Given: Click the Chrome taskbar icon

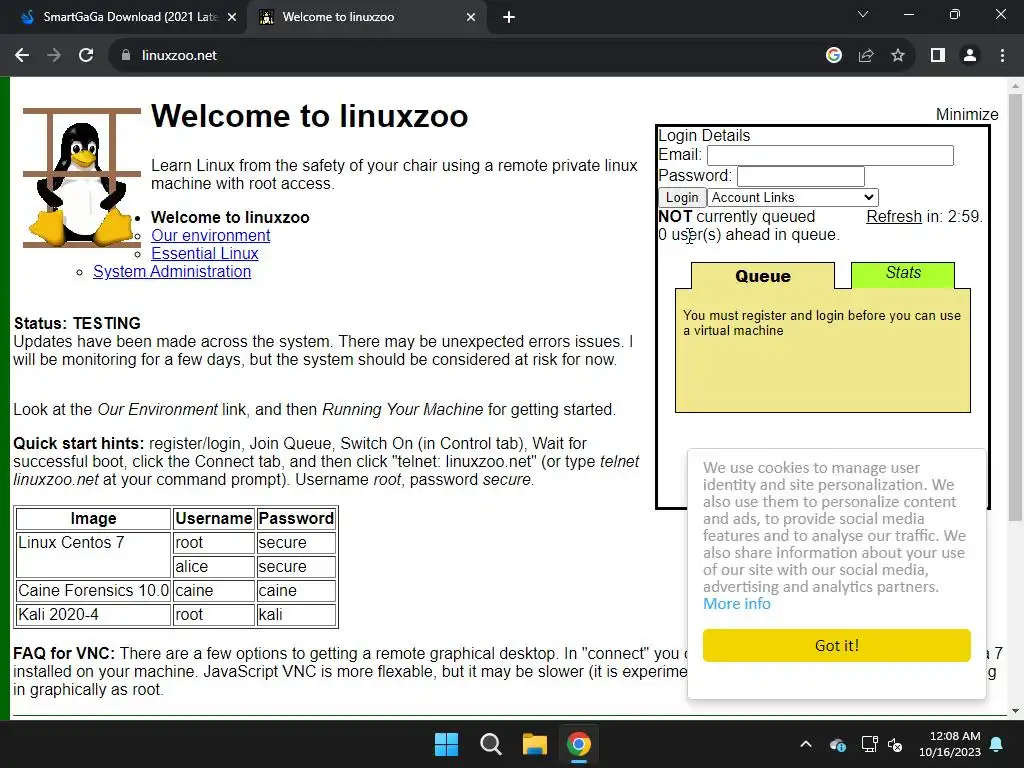Looking at the screenshot, I should [x=579, y=744].
